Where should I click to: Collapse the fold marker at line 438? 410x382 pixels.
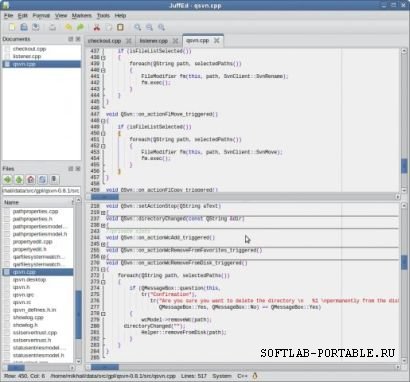point(103,57)
